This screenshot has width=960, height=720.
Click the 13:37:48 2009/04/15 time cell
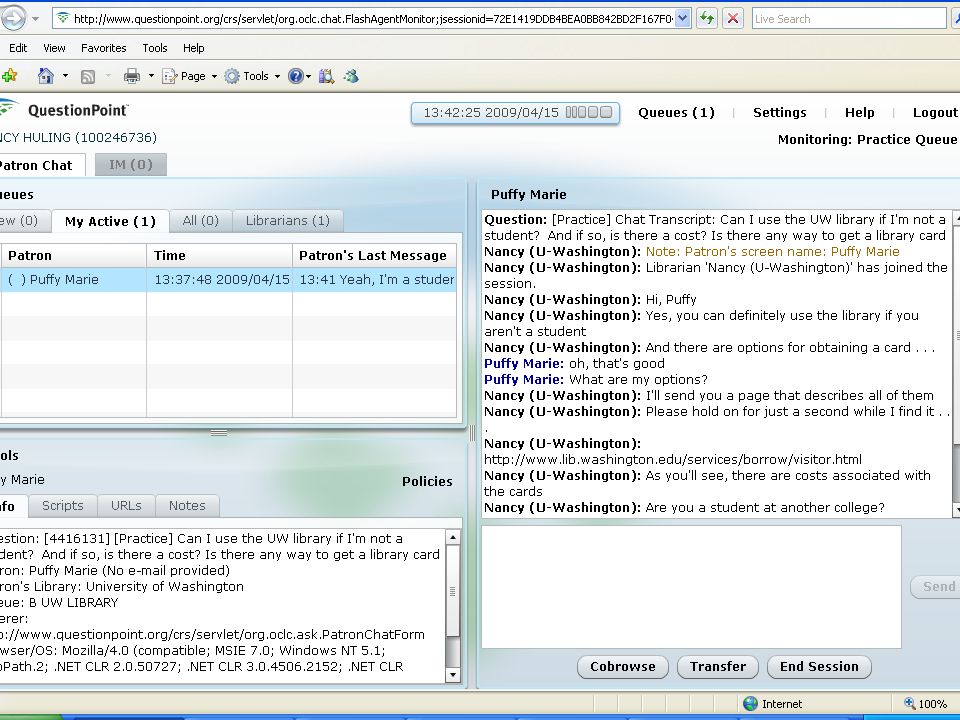tap(222, 280)
